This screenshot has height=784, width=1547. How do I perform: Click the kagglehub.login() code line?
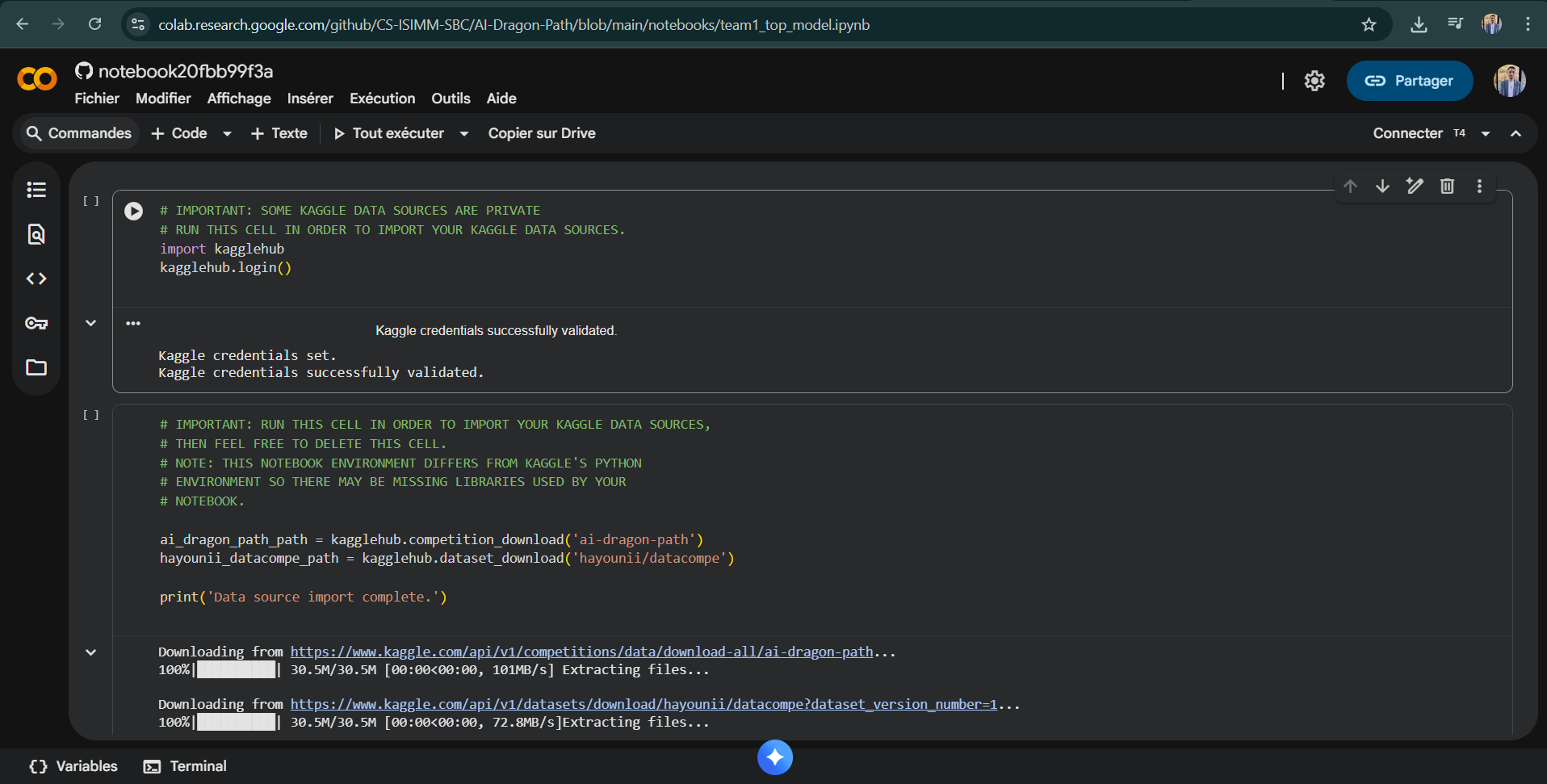pyautogui.click(x=225, y=268)
